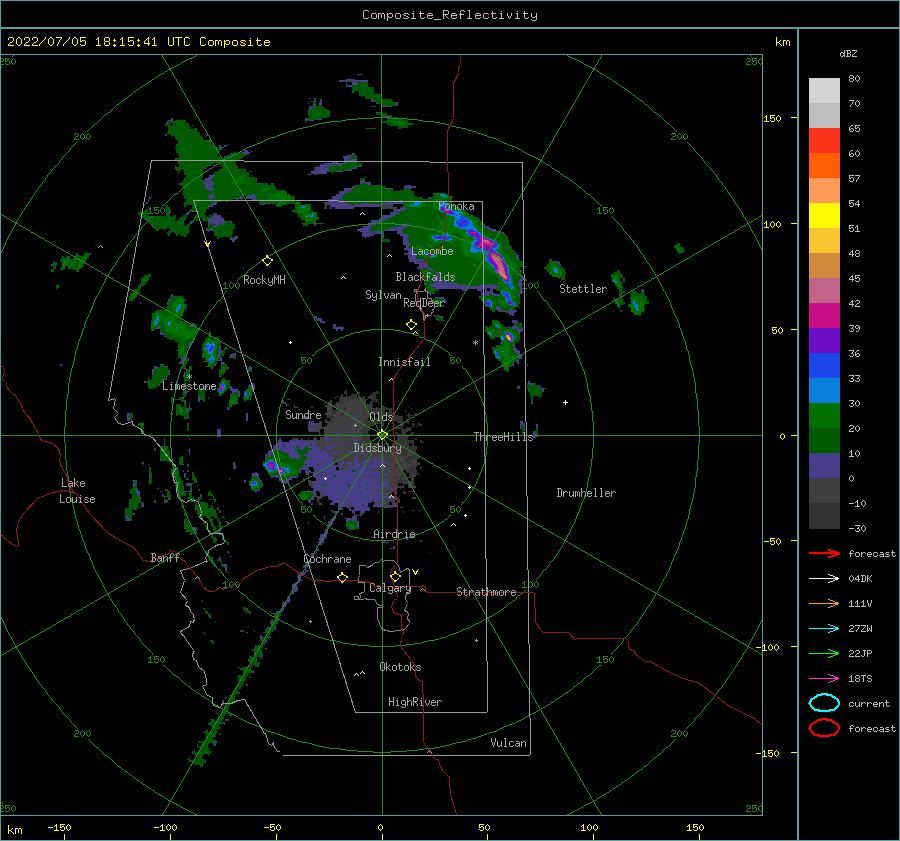Select the cyan 27ZW arrow legend icon

point(824,629)
